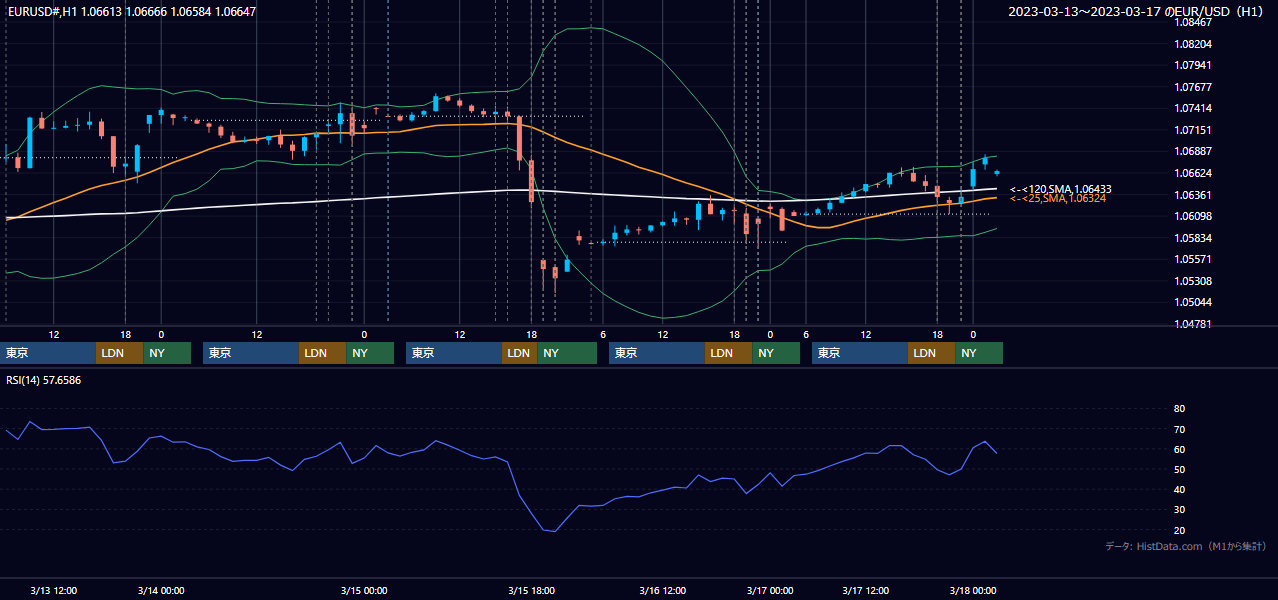
Task: Pick the 1.07151 price axis value
Action: pos(1193,130)
